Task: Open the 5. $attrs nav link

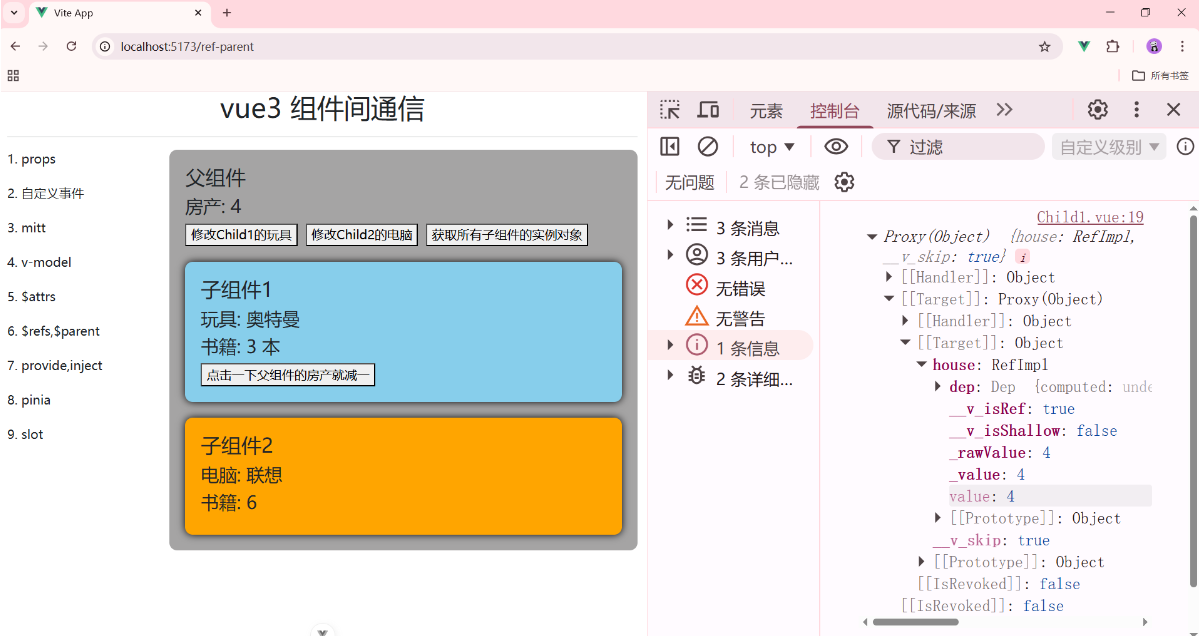Action: tap(31, 297)
